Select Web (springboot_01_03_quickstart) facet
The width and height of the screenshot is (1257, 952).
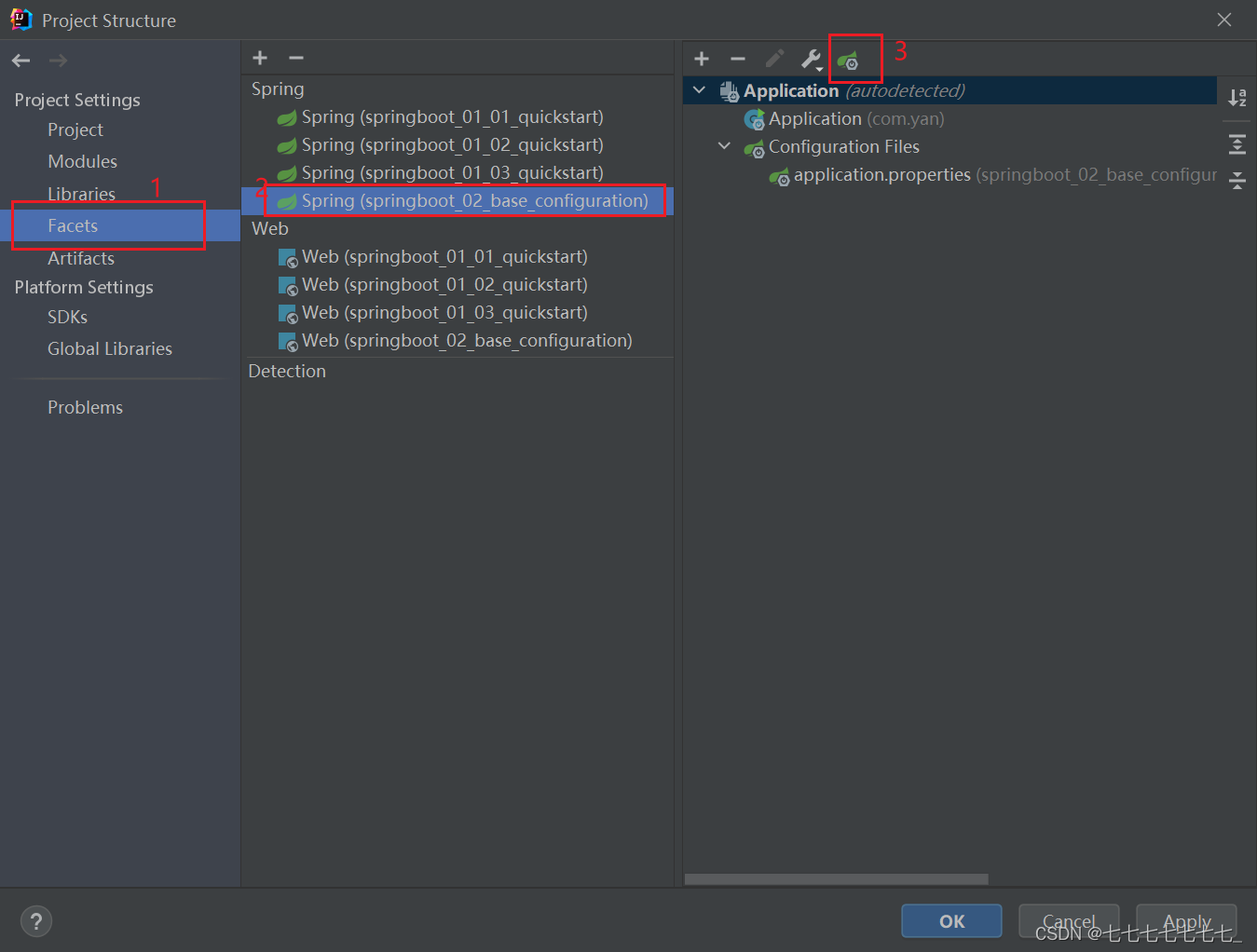458,312
